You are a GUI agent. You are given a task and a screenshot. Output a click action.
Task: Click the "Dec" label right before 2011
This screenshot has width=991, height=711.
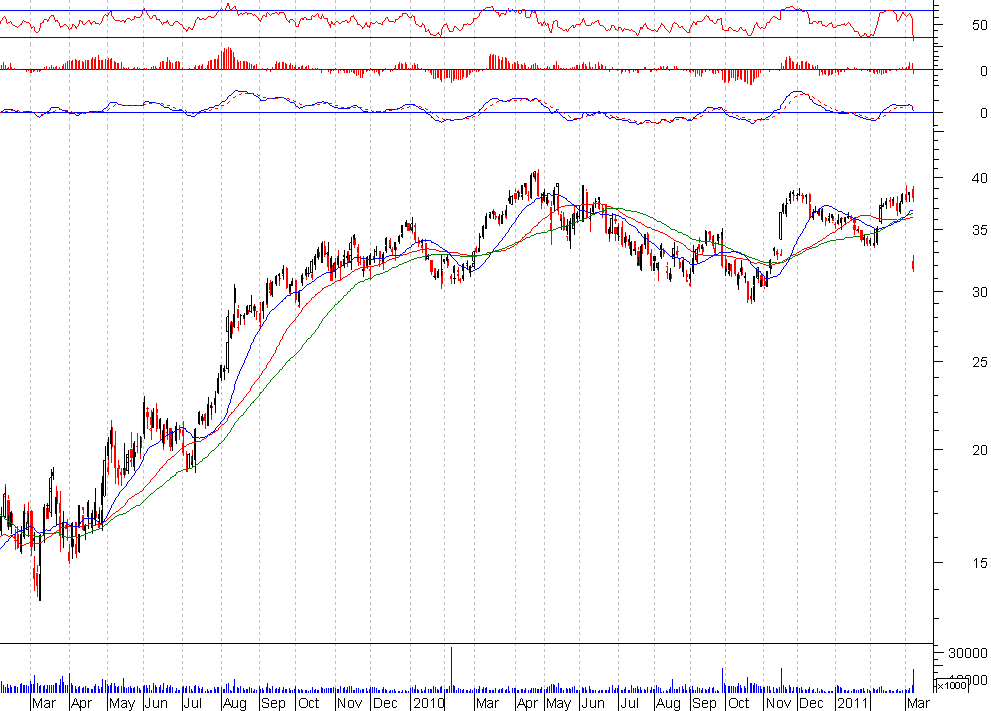[811, 703]
